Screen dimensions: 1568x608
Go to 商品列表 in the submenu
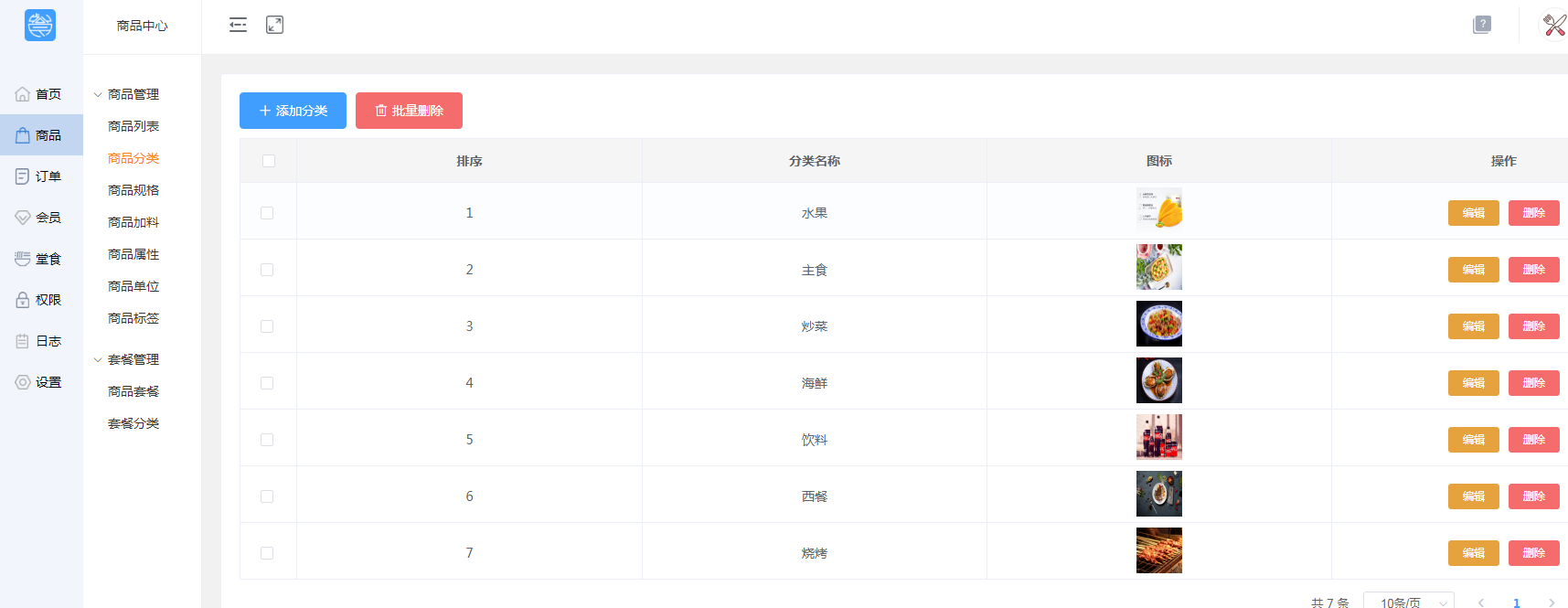coord(133,126)
